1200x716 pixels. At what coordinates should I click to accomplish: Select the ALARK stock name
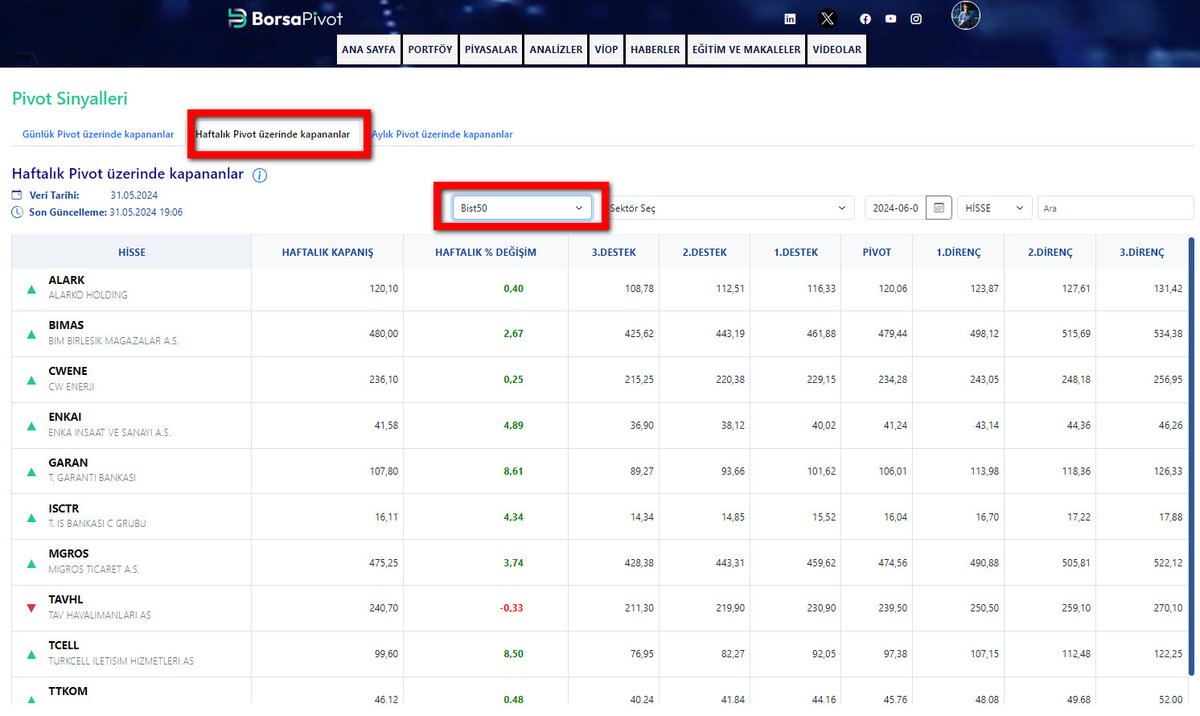click(x=67, y=281)
